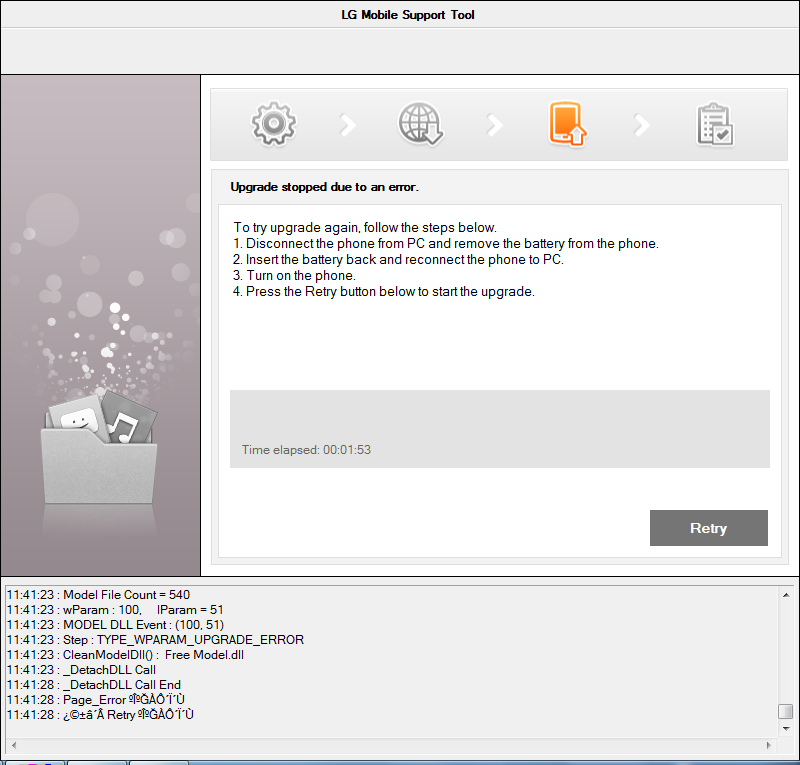The height and width of the screenshot is (765, 800).
Task: Click instruction '2. Insert the battery back'
Action: click(398, 259)
